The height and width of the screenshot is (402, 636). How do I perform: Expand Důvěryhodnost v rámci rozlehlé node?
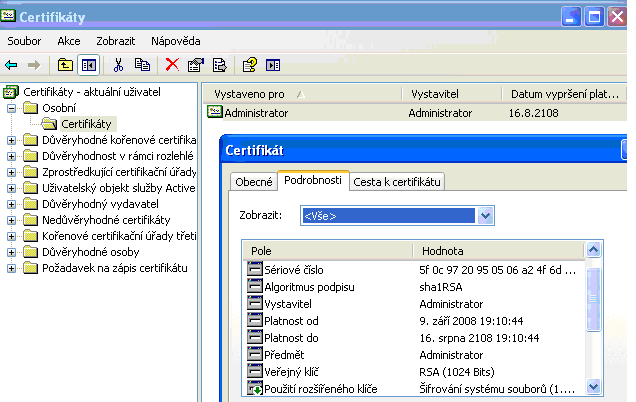coord(11,156)
